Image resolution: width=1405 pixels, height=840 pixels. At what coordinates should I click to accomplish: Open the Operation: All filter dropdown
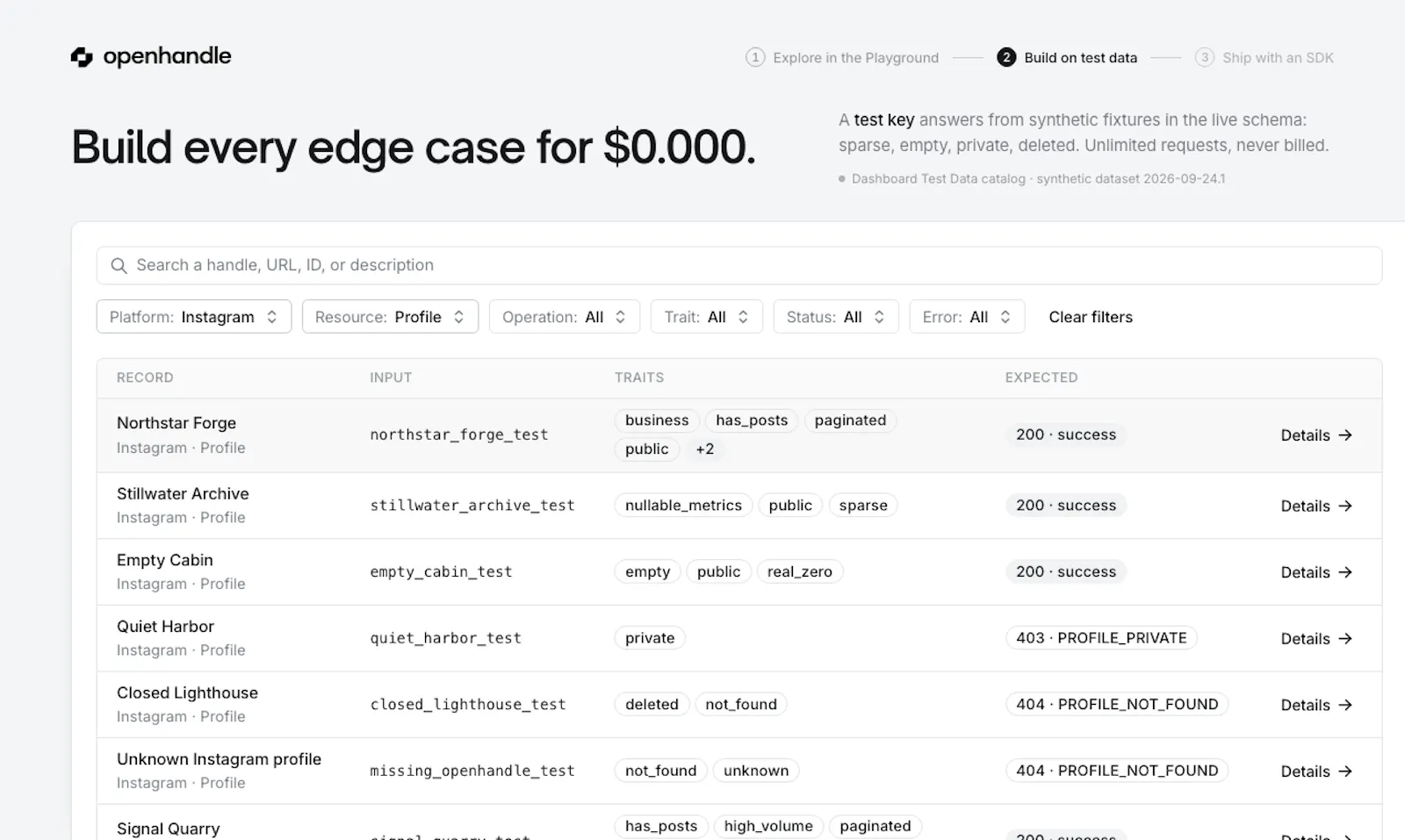[565, 317]
